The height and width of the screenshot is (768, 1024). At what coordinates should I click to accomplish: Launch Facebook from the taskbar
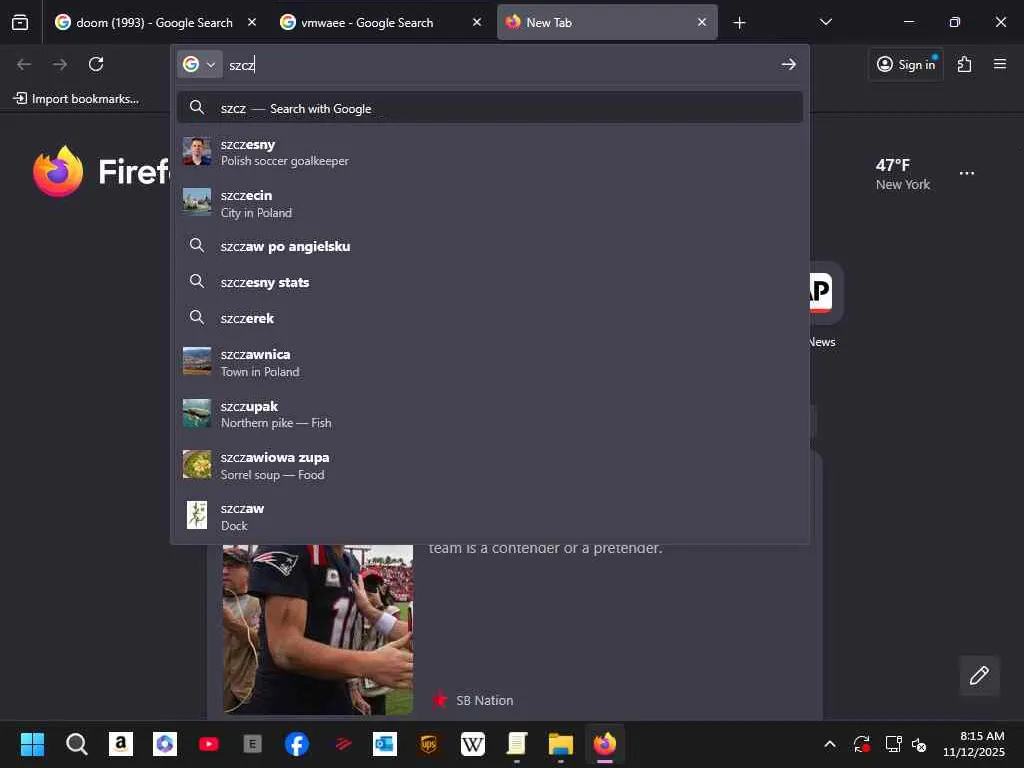(x=296, y=744)
